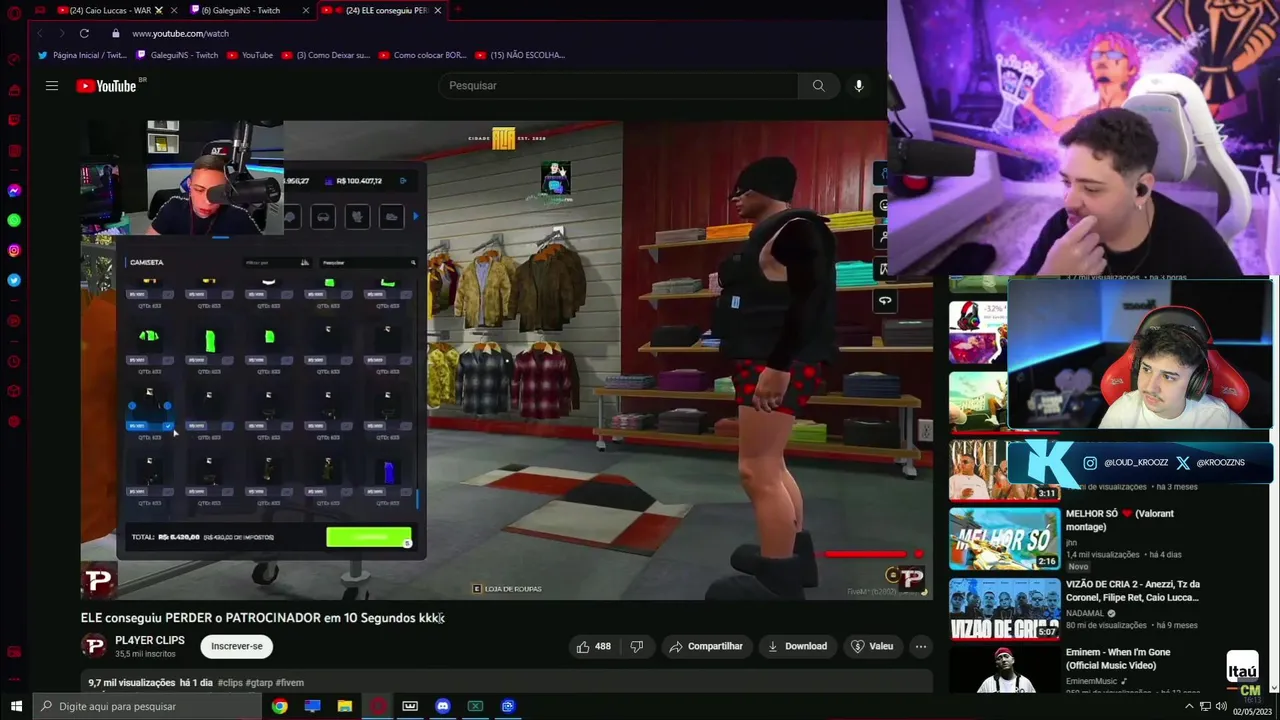Click the Valeu thanks button
1280x720 pixels.
pos(871,646)
